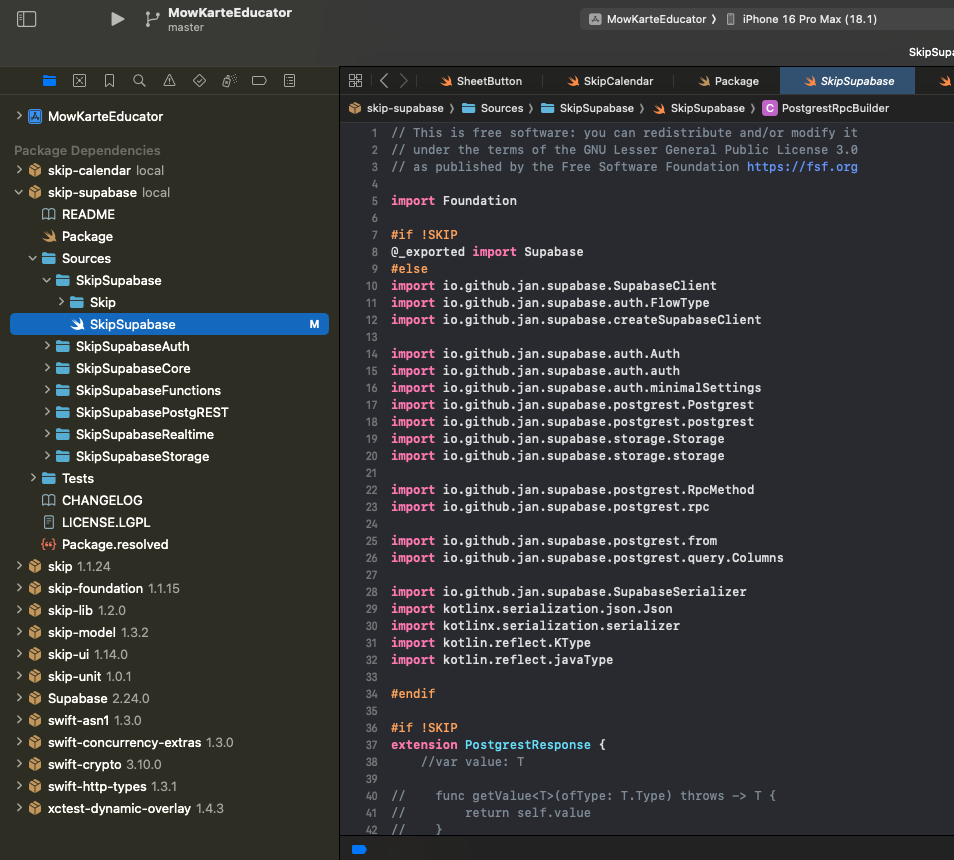Go forward in editor history

[403, 80]
